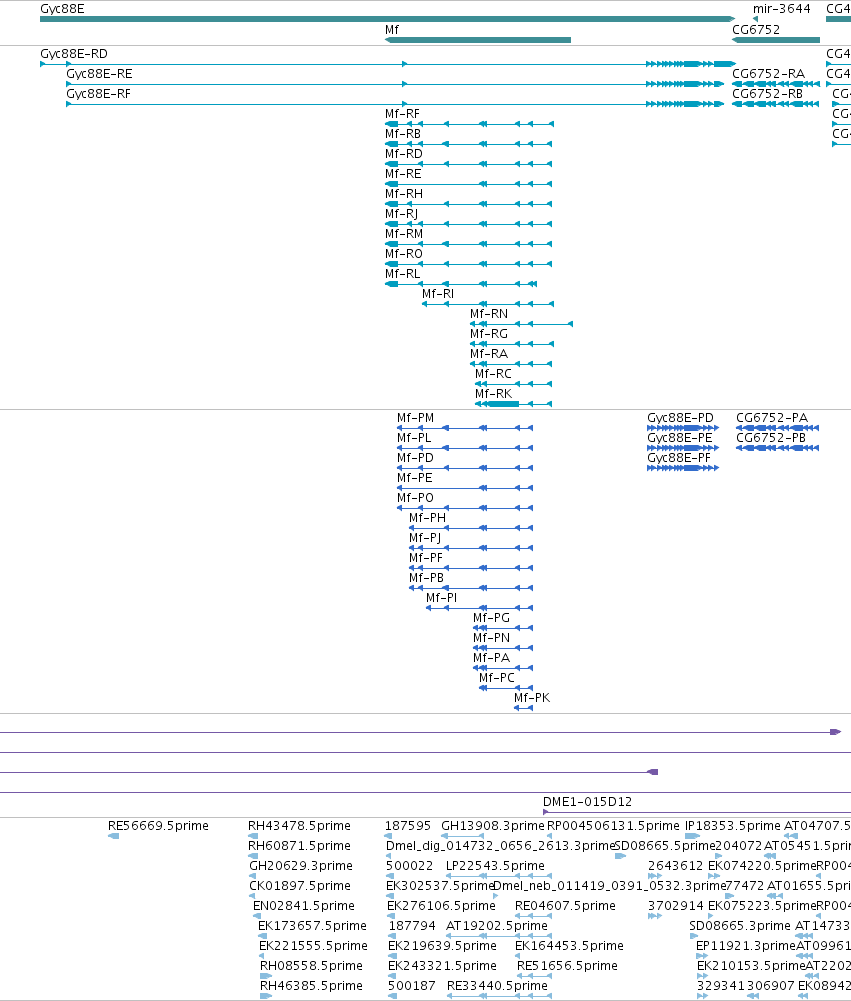Open the Mf-PD protein feature
The width and height of the screenshot is (851, 1001).
click(465, 468)
